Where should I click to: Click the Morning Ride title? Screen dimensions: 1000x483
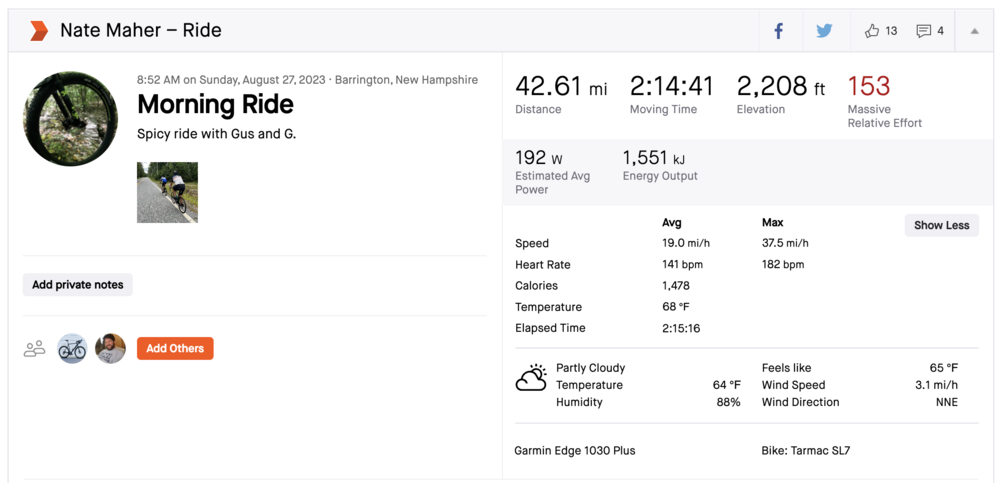tap(215, 104)
